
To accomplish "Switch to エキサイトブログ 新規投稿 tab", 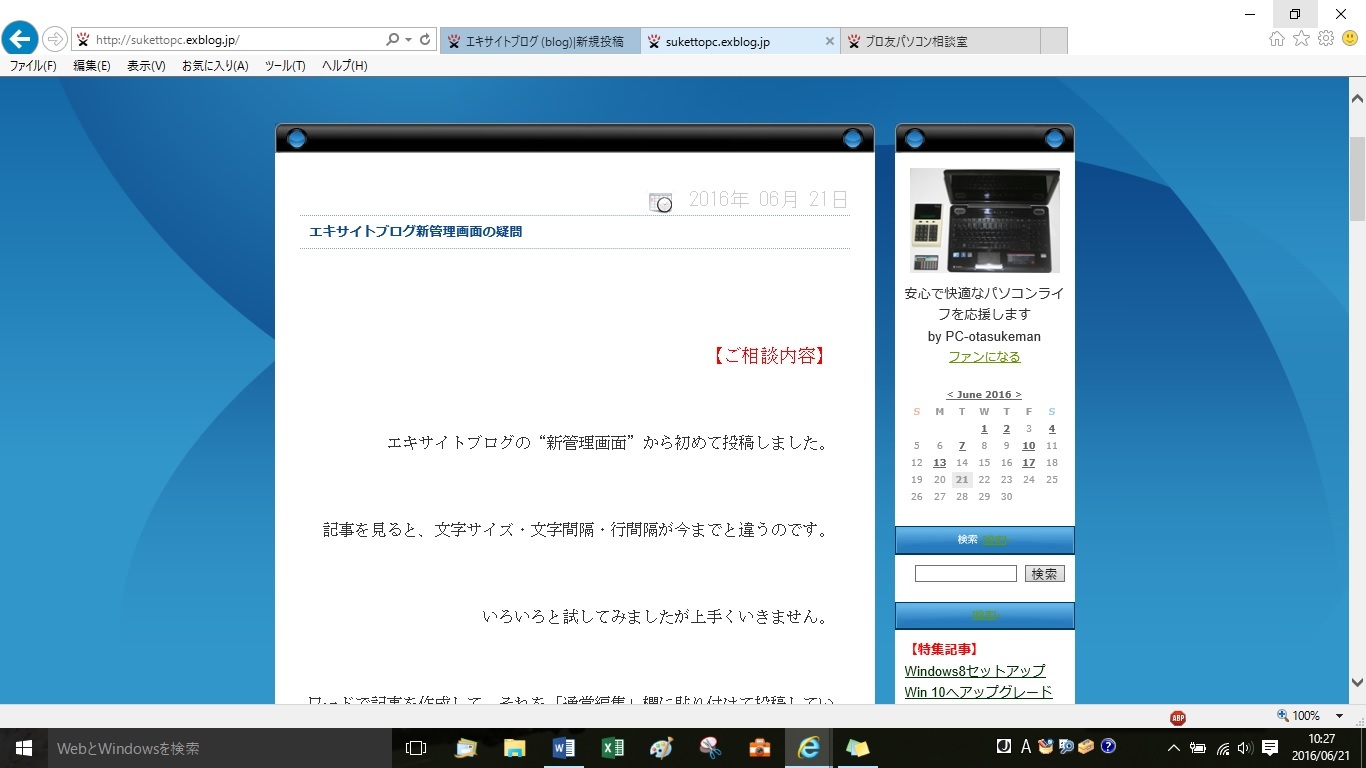I will [540, 41].
